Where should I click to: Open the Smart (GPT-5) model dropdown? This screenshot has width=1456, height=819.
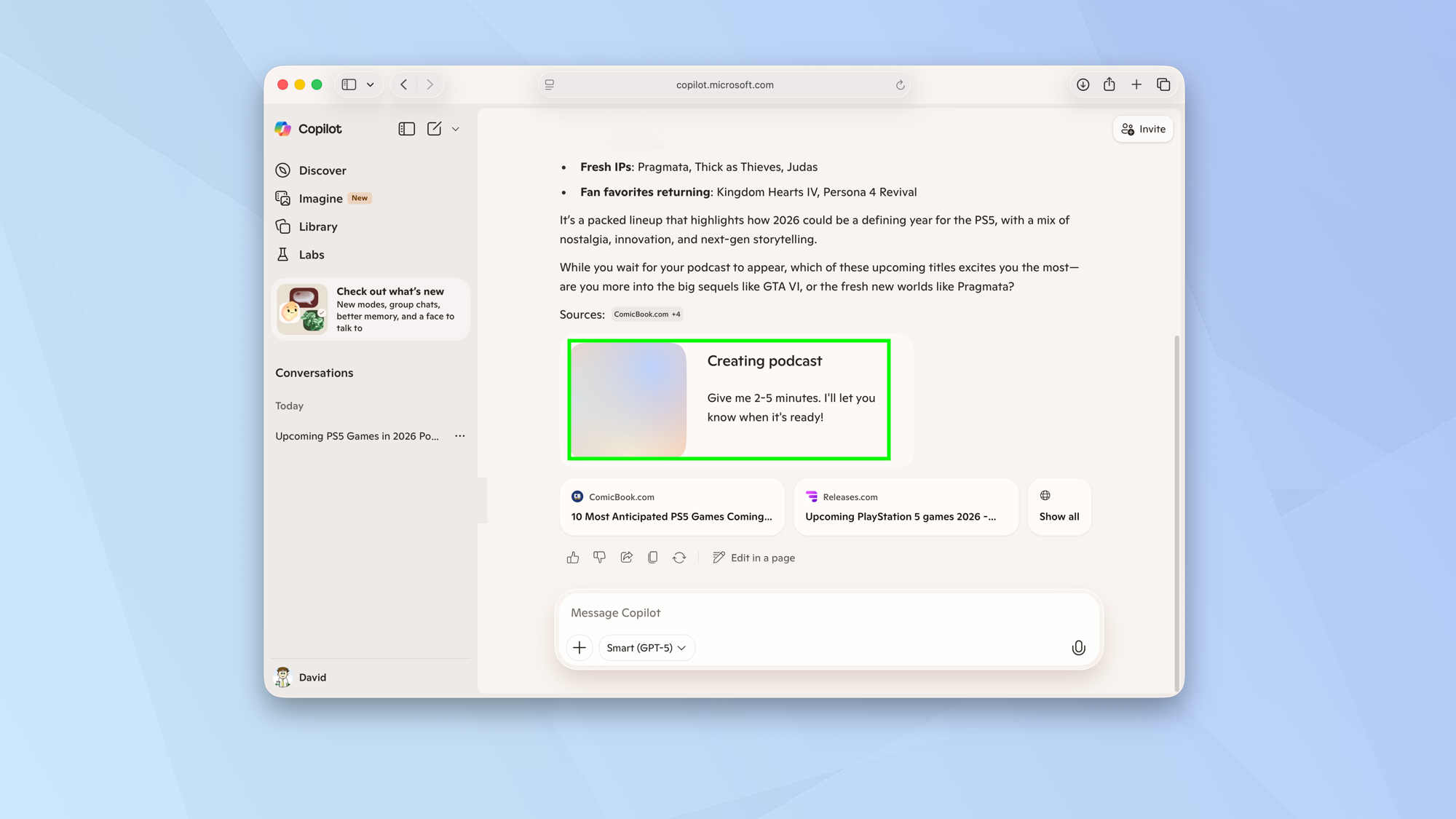646,647
